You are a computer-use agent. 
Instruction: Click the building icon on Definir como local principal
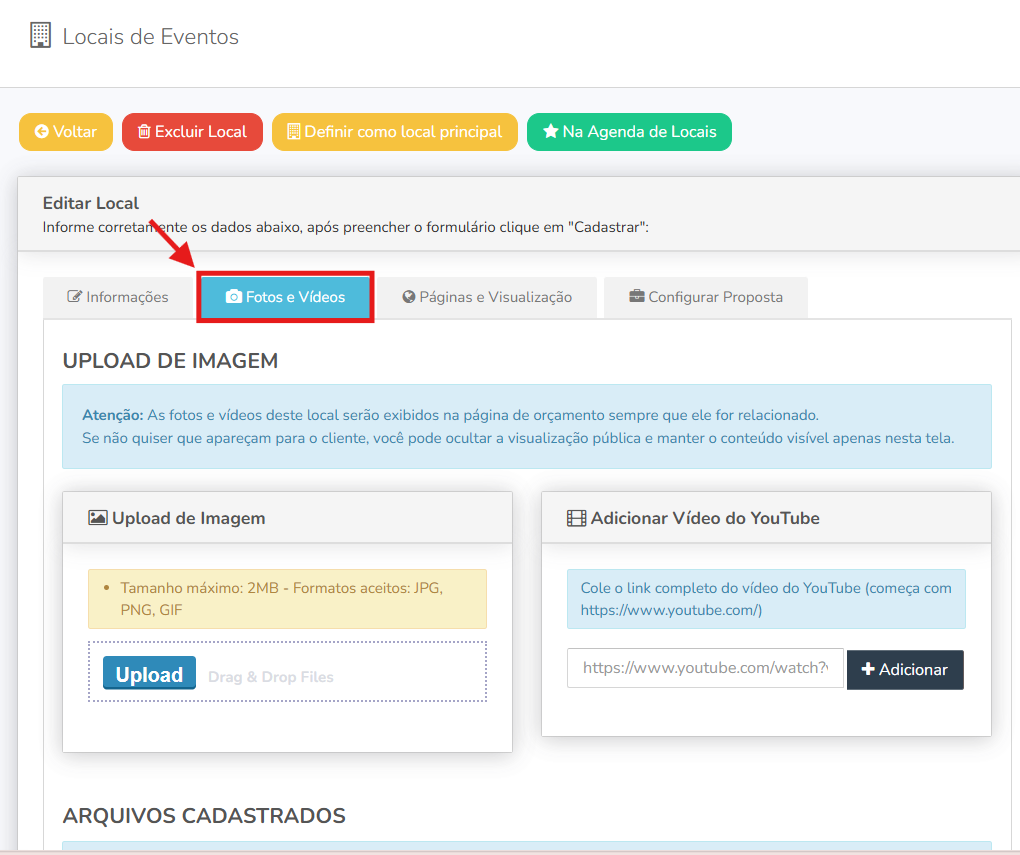tap(294, 131)
